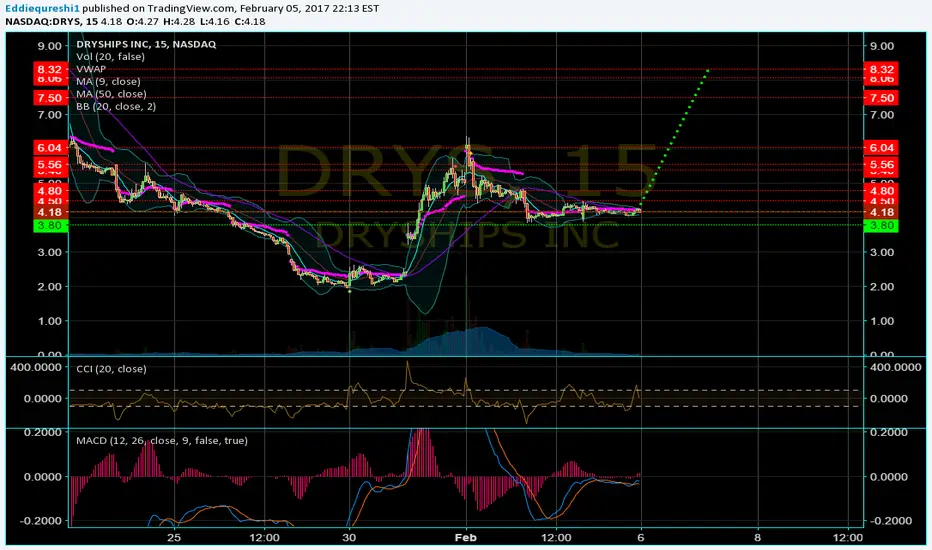
Task: Select the green dotted projection trend line
Action: [x=675, y=137]
